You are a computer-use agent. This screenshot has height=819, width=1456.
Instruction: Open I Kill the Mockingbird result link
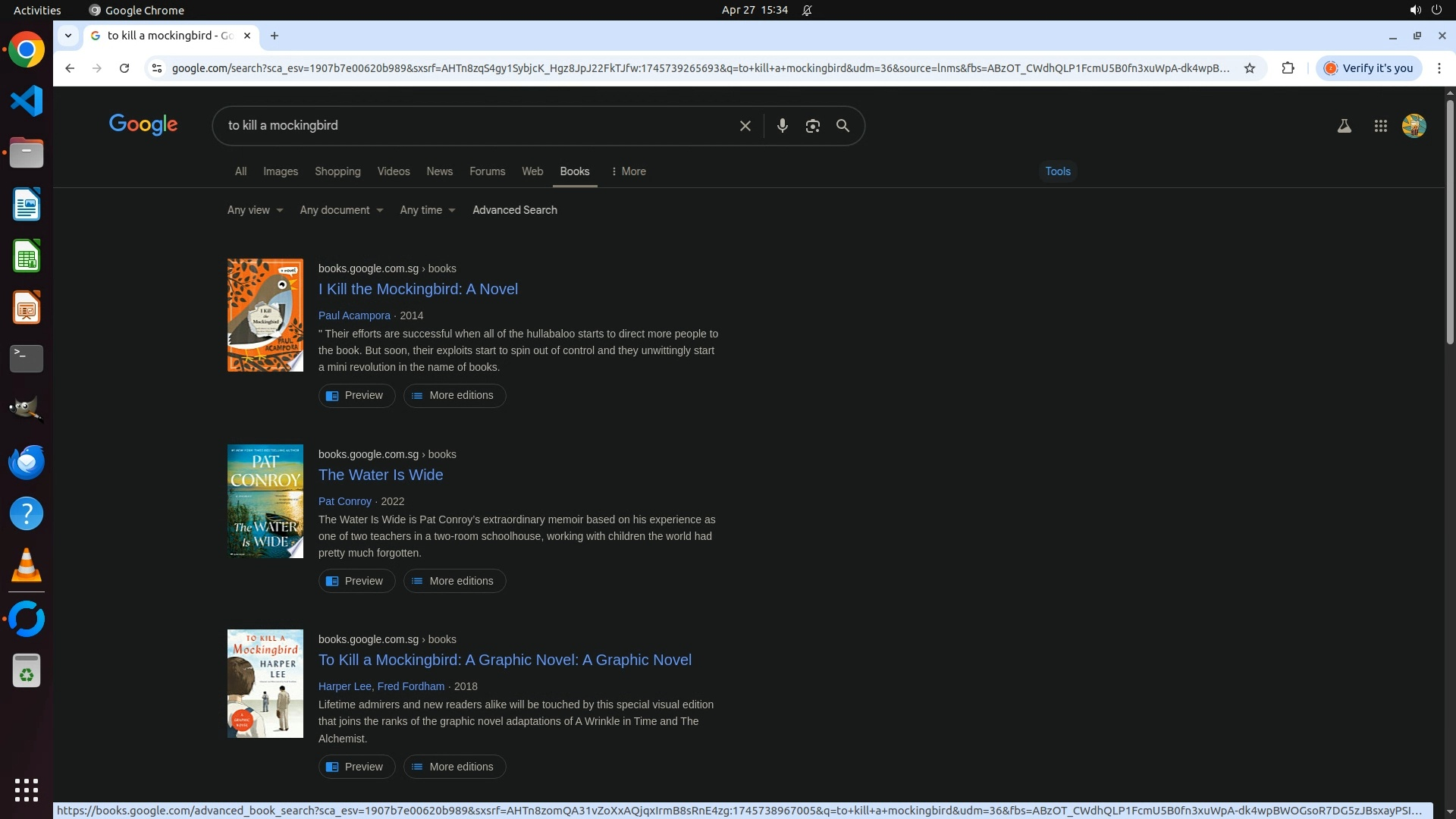point(418,289)
